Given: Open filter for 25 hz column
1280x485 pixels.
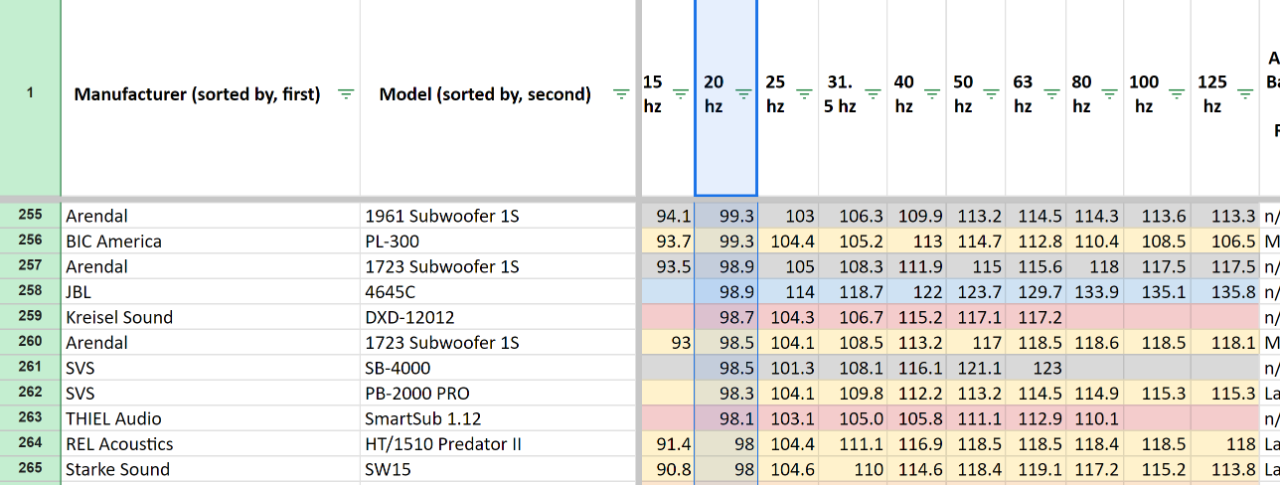Looking at the screenshot, I should pyautogui.click(x=804, y=94).
